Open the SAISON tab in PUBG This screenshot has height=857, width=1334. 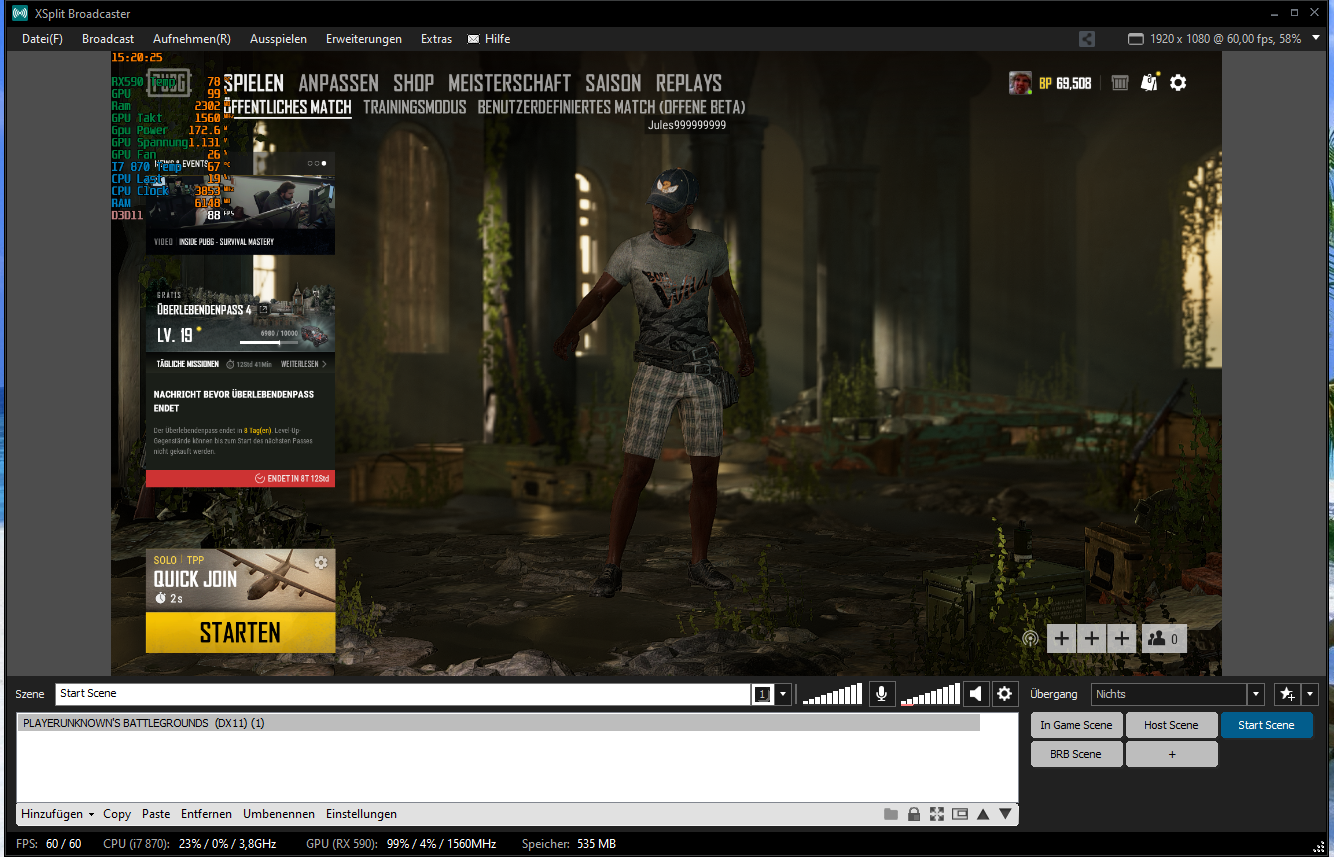(x=613, y=83)
